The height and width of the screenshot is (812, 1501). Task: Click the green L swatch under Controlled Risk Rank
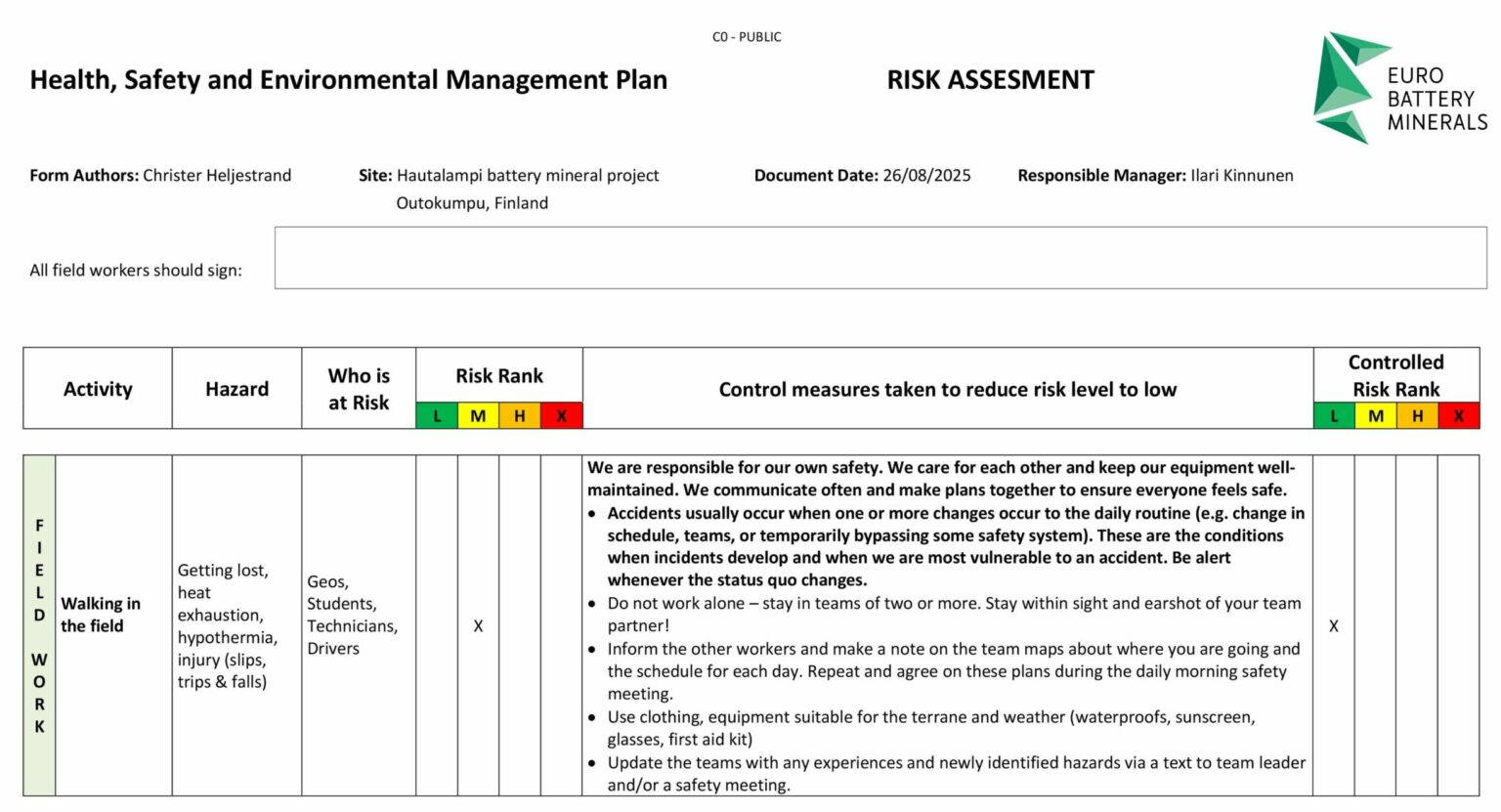pyautogui.click(x=1334, y=415)
